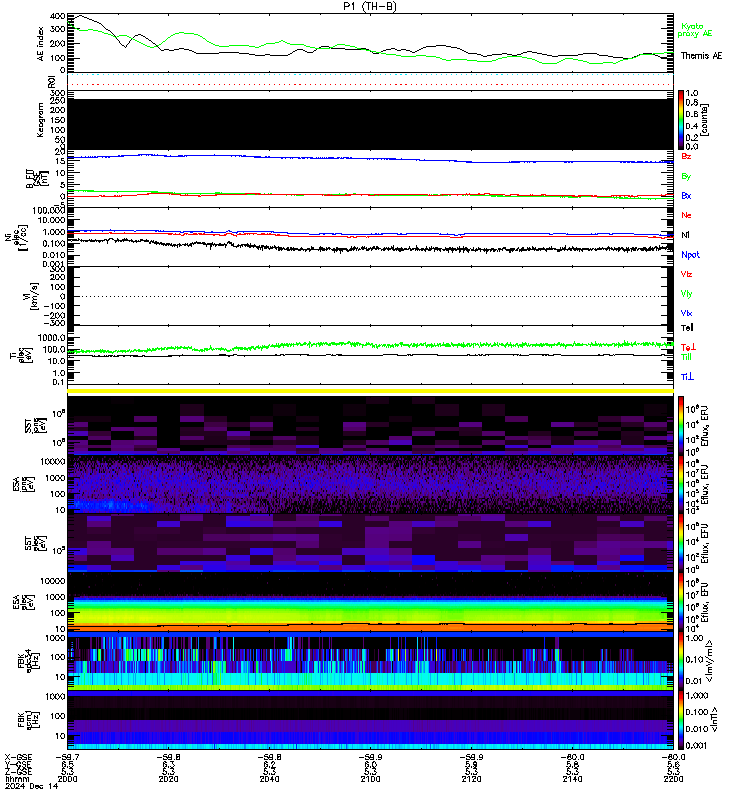Click the ESA electron energy spectrogram panel
Viewport: 750px width, 800px height.
[370, 602]
